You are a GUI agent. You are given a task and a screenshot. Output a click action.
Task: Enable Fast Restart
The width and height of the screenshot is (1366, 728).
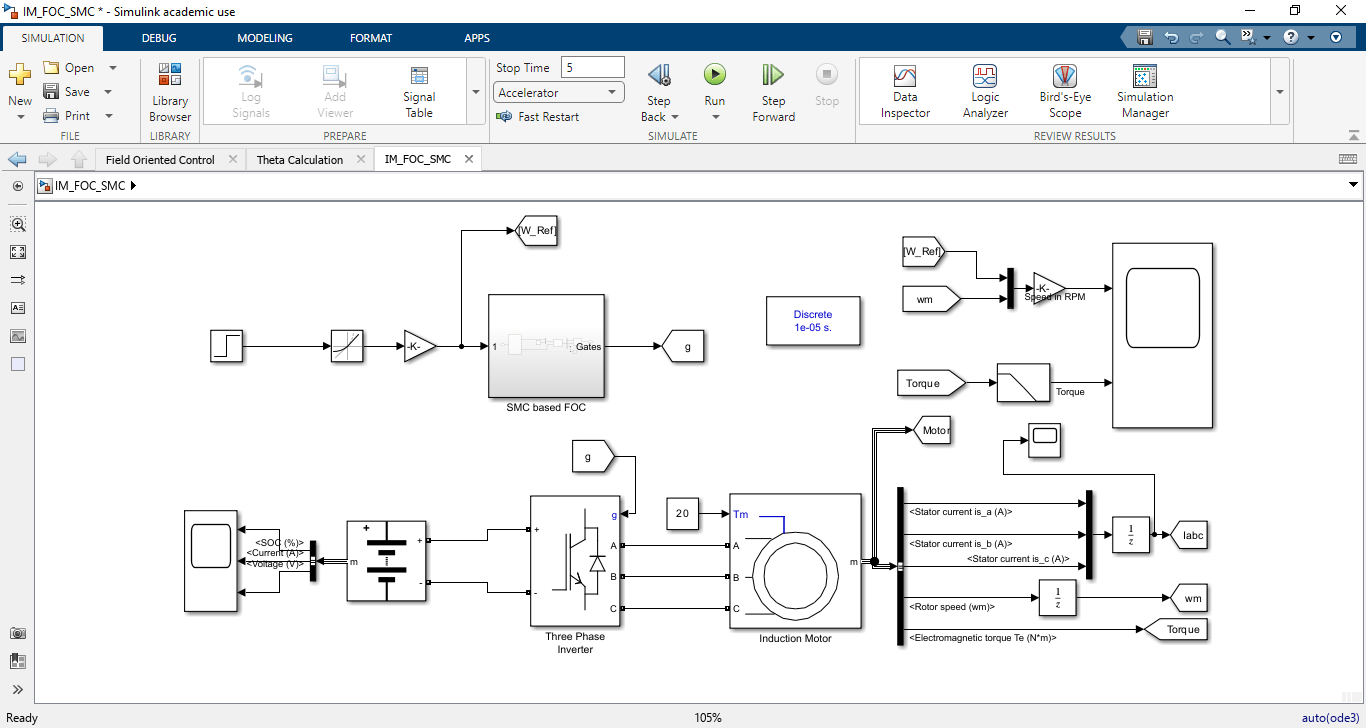click(x=540, y=116)
